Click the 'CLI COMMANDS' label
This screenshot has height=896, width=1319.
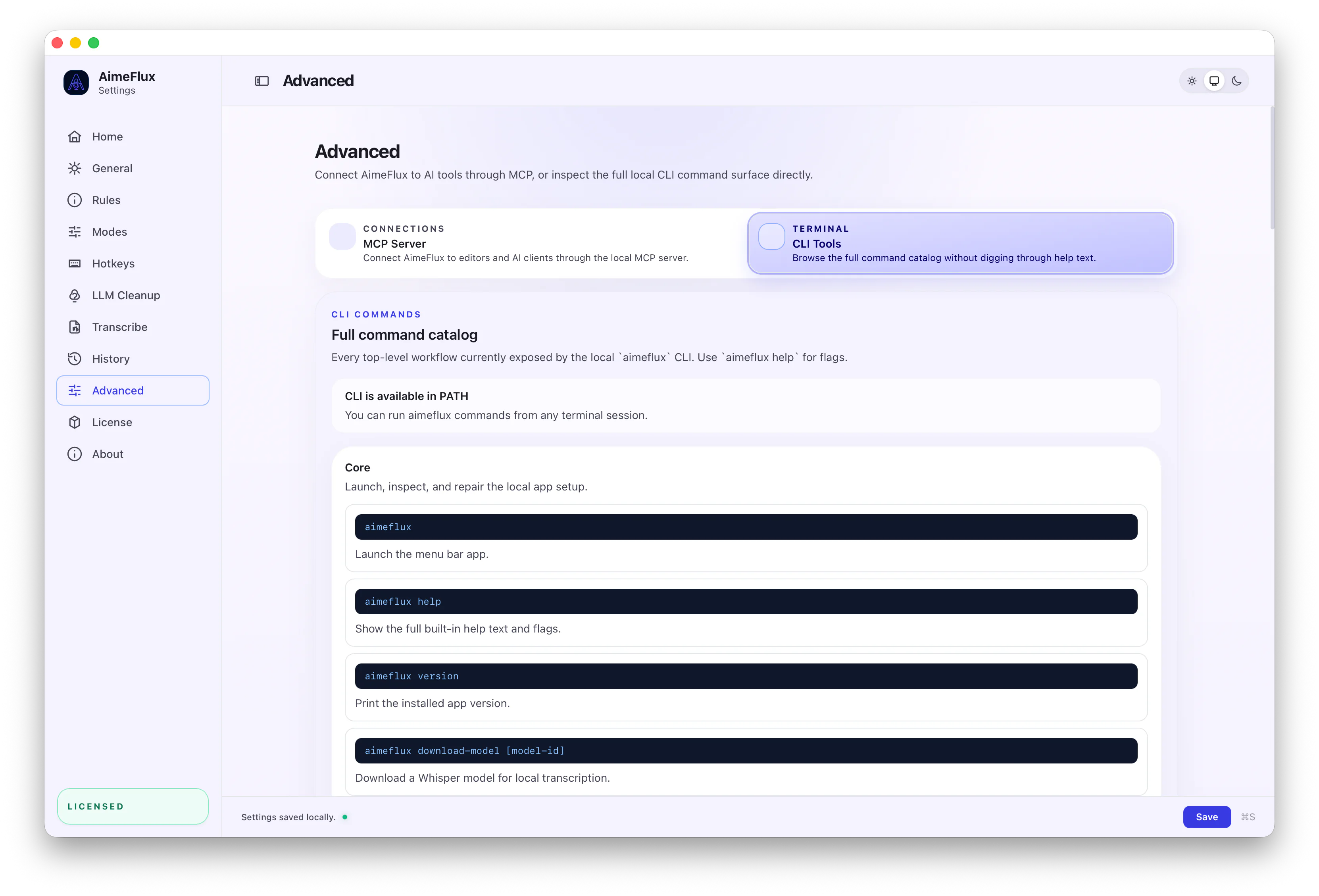click(376, 314)
